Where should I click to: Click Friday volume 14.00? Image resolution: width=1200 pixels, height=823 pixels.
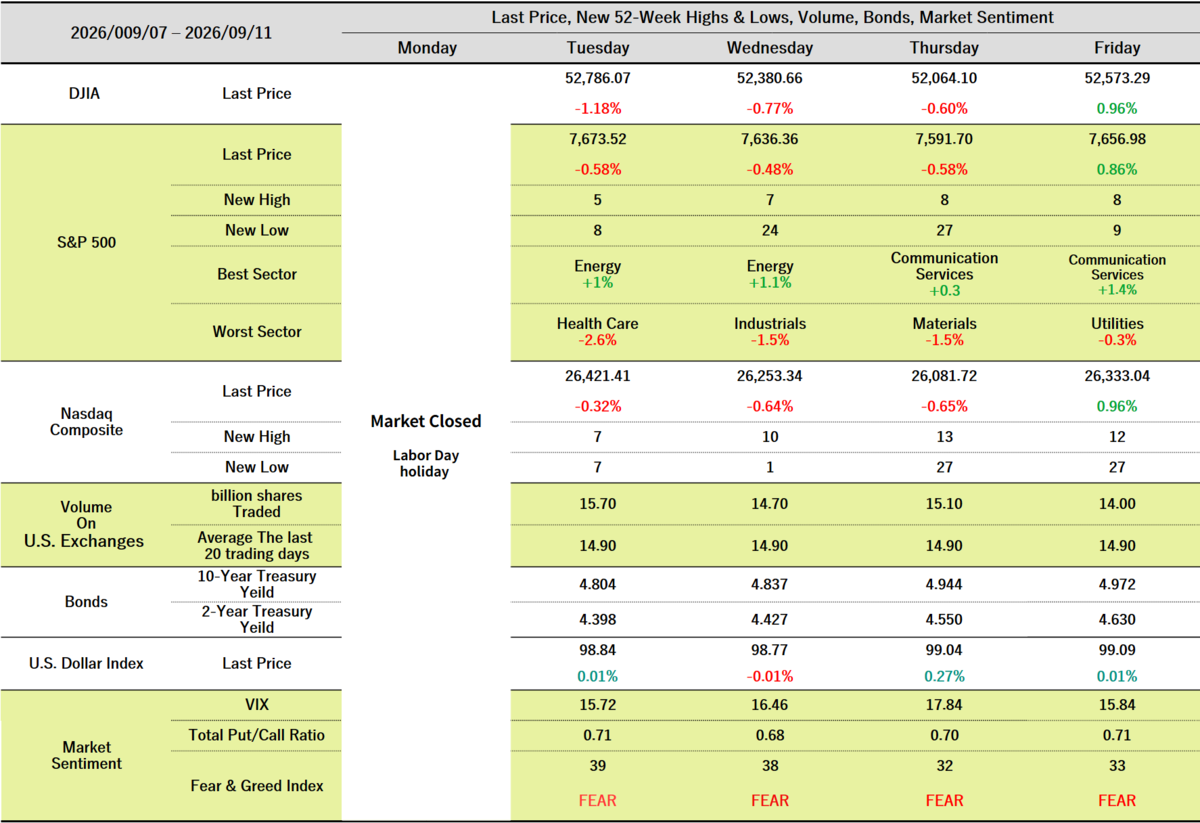pyautogui.click(x=1117, y=504)
